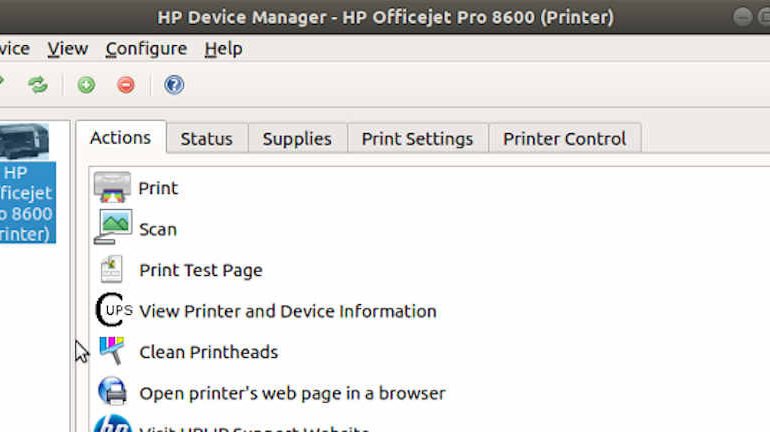Click the green refresh arrows toolbar icon
This screenshot has height=432, width=770.
[37, 85]
